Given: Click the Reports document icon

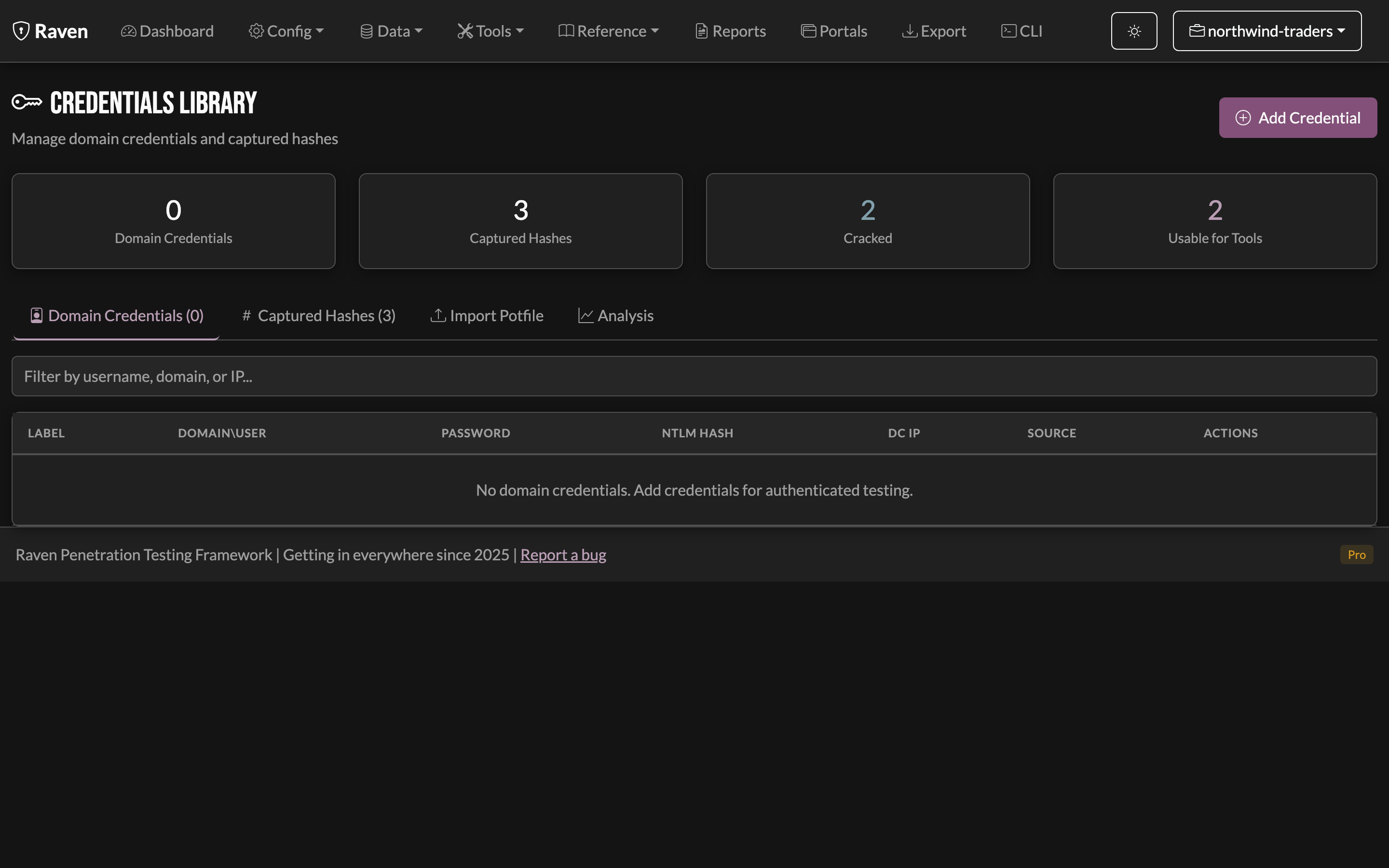Looking at the screenshot, I should [x=701, y=31].
